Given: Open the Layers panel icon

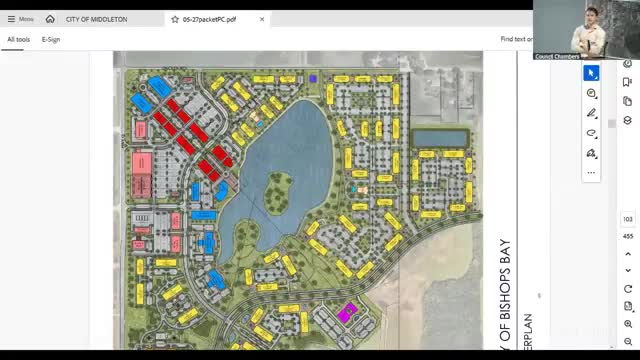Looking at the screenshot, I should coord(627,120).
